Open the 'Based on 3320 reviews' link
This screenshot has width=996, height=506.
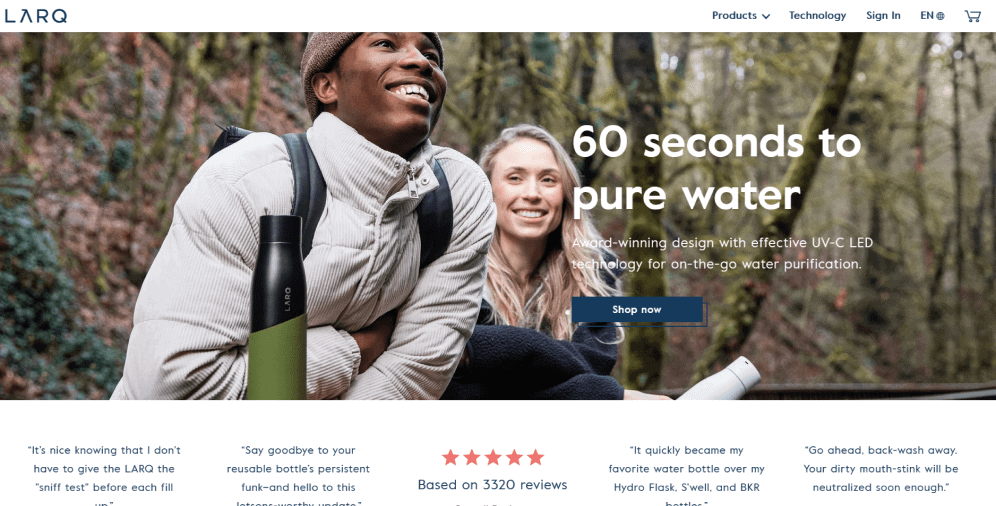(492, 484)
